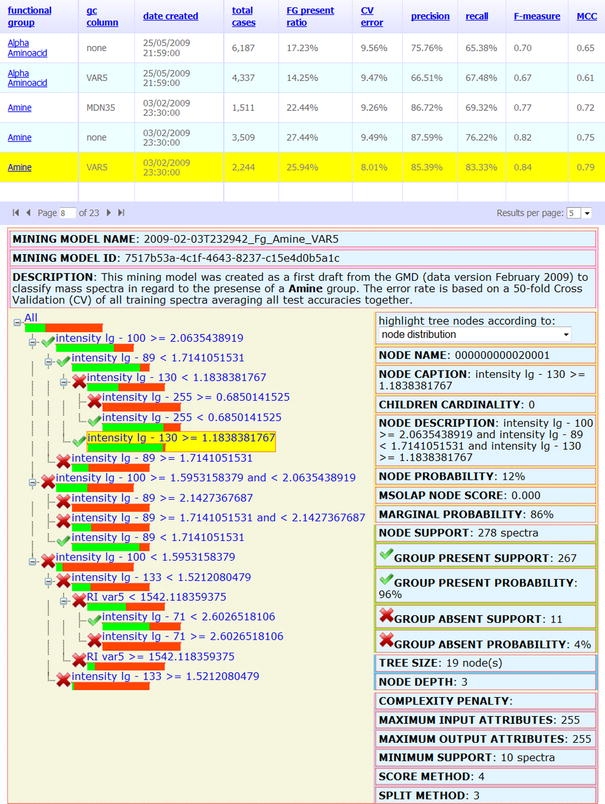Go to first page of results
Image resolution: width=605 pixels, height=804 pixels.
tap(16, 212)
